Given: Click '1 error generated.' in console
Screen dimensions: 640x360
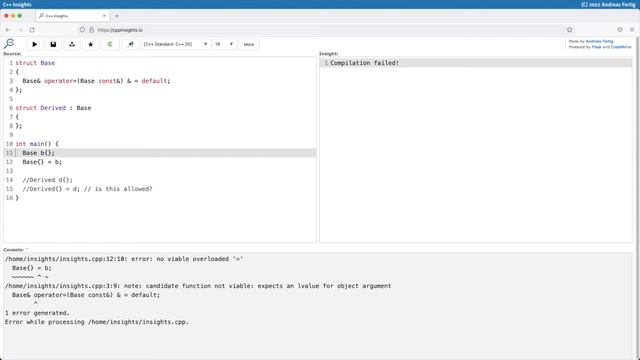Looking at the screenshot, I should coord(37,313).
